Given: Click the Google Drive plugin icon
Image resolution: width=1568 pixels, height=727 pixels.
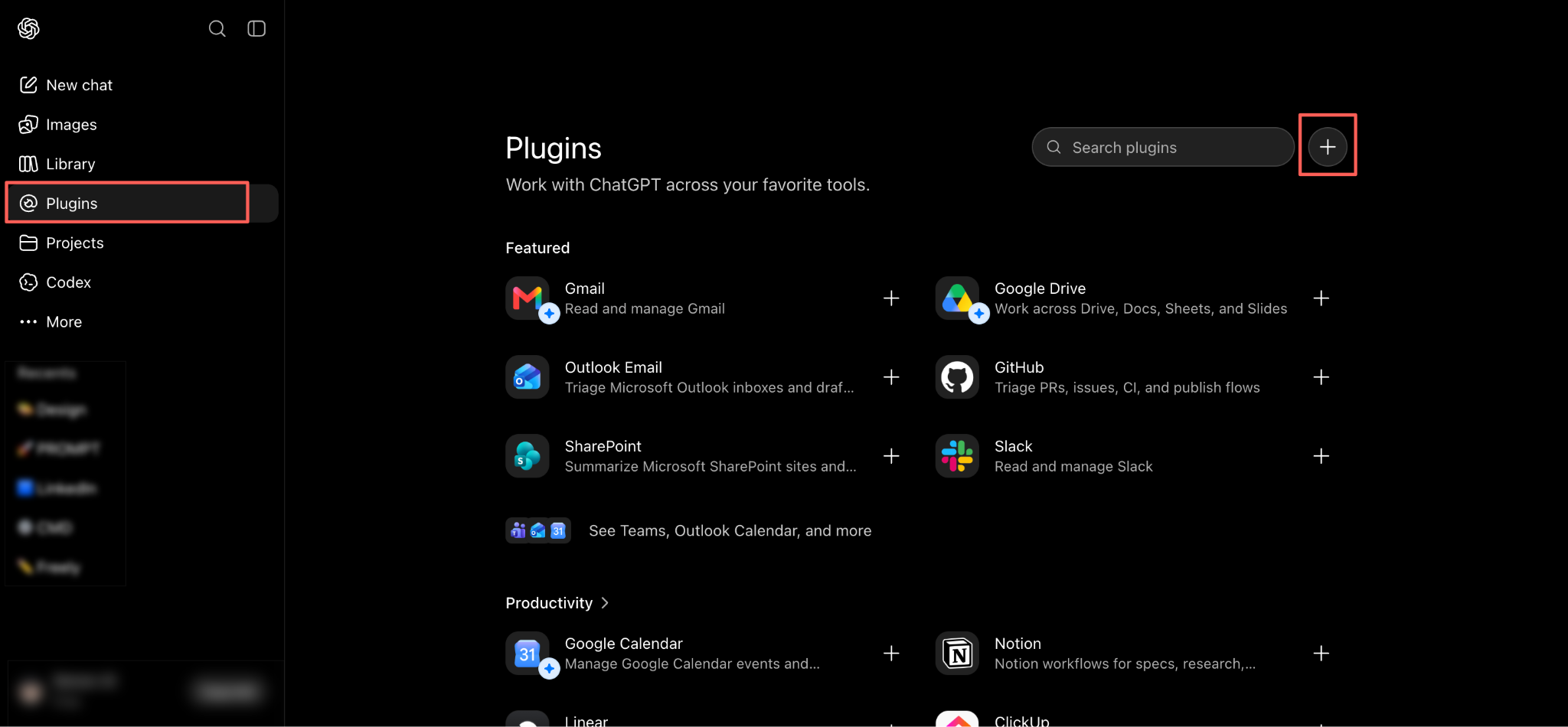Looking at the screenshot, I should (x=957, y=298).
